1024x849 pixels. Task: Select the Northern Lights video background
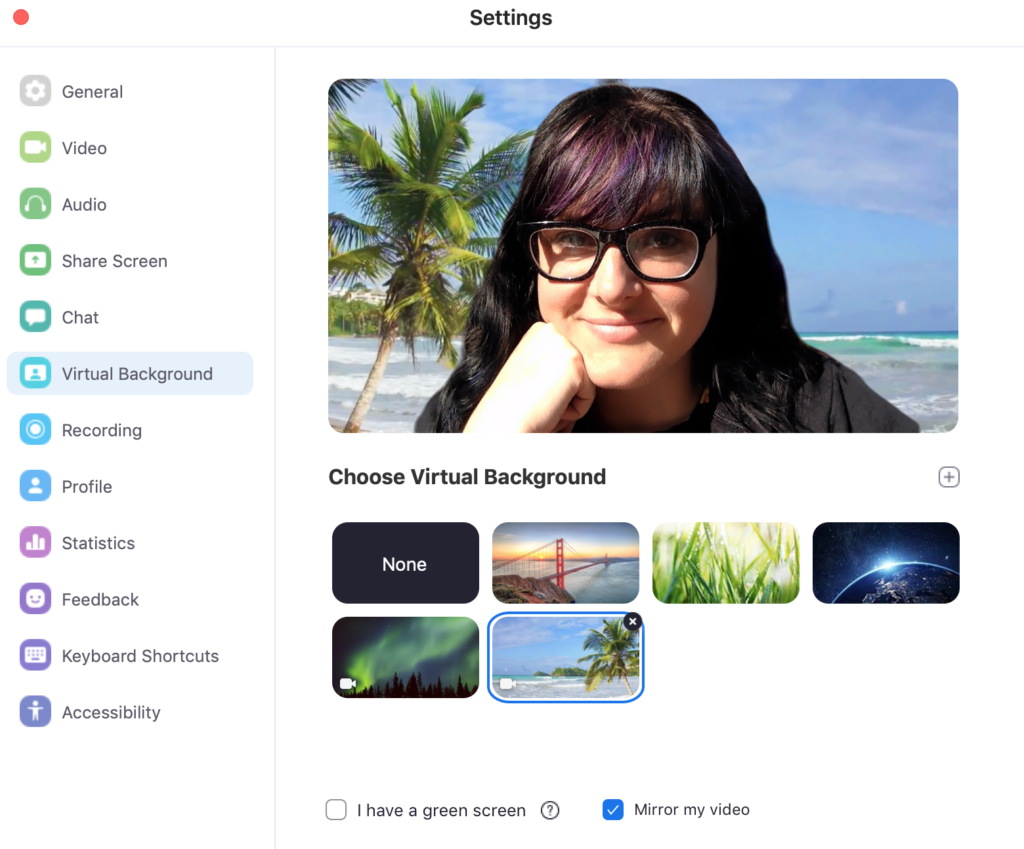(405, 657)
